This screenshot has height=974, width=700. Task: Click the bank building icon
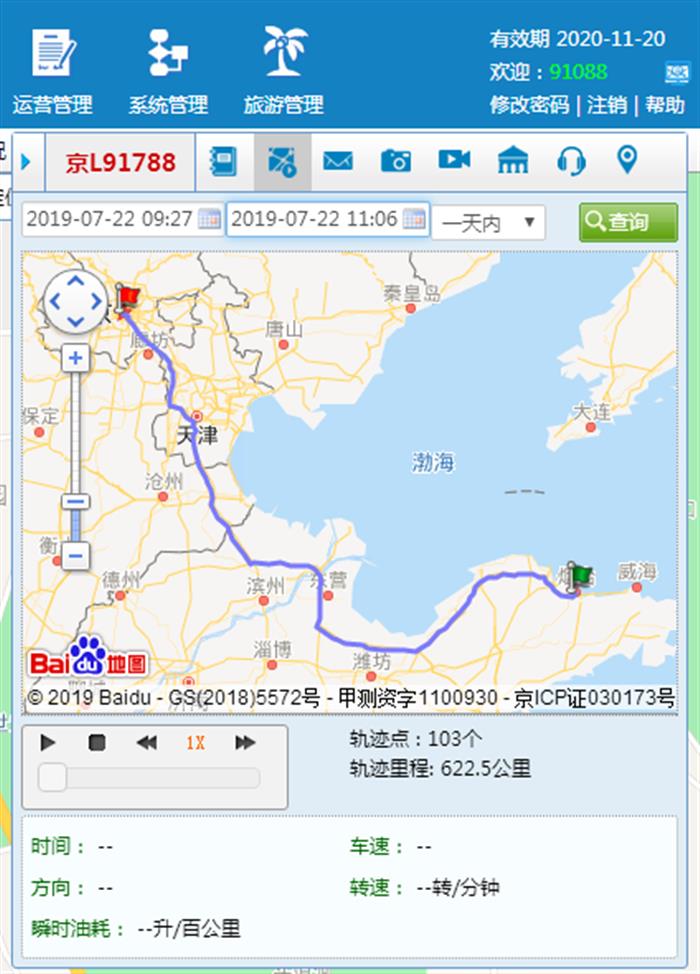click(513, 160)
